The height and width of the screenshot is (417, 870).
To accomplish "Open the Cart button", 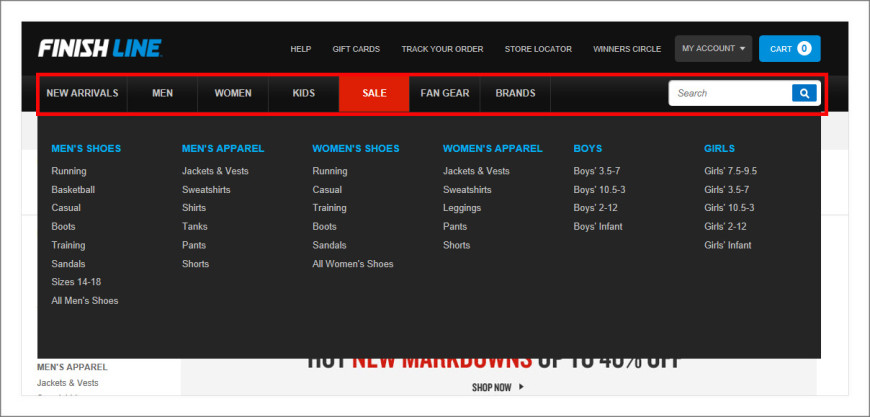I will pos(790,49).
